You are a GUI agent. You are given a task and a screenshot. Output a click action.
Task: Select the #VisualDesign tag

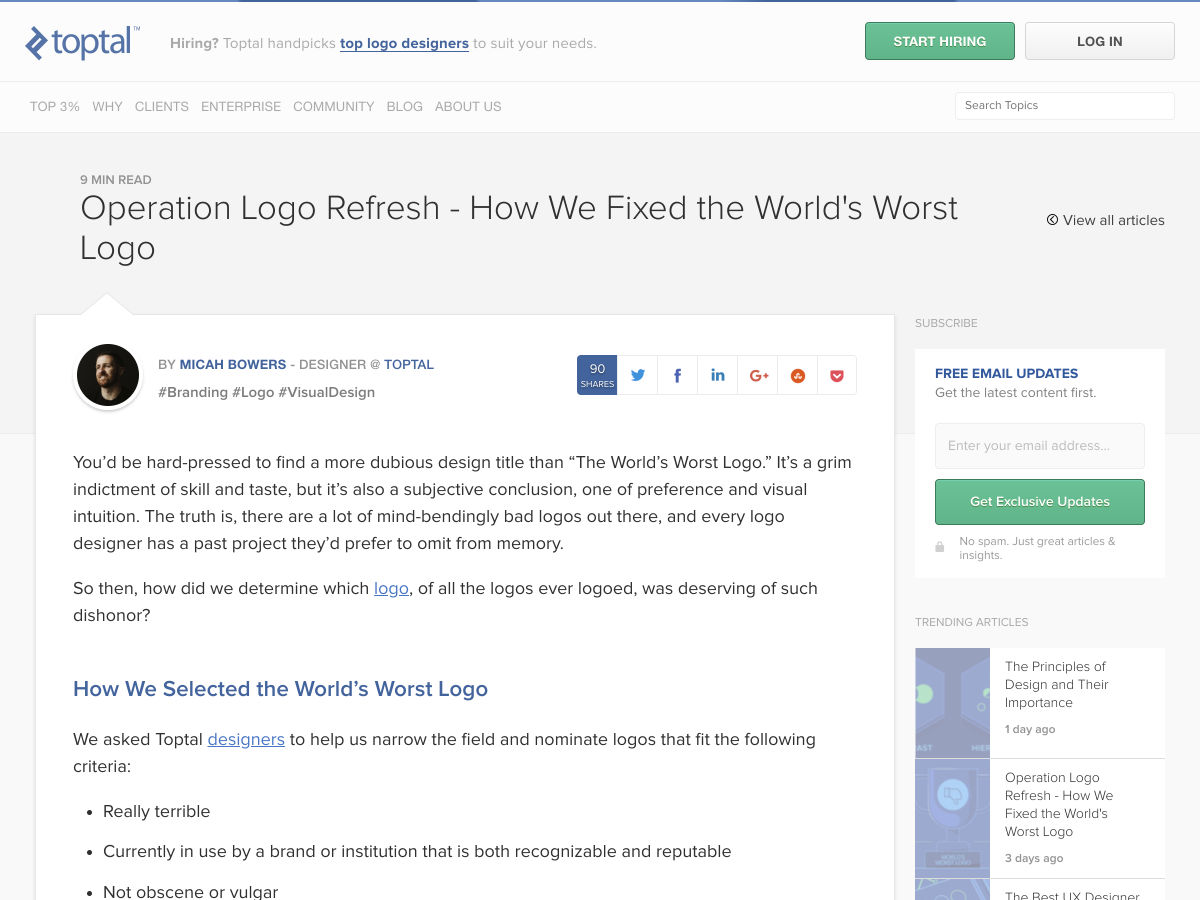coord(327,392)
